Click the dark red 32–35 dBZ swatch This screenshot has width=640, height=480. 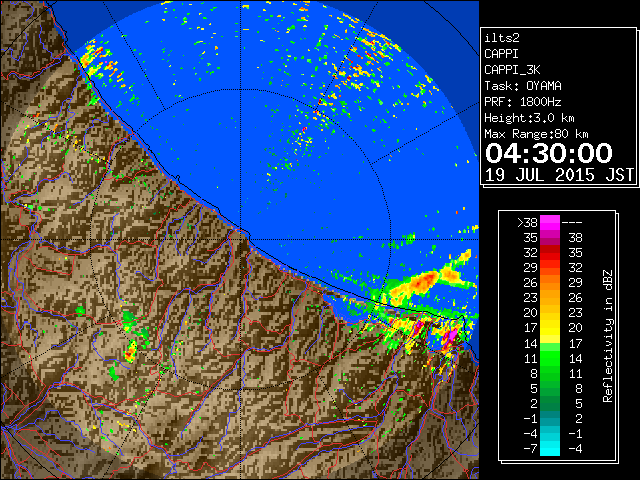(x=549, y=253)
